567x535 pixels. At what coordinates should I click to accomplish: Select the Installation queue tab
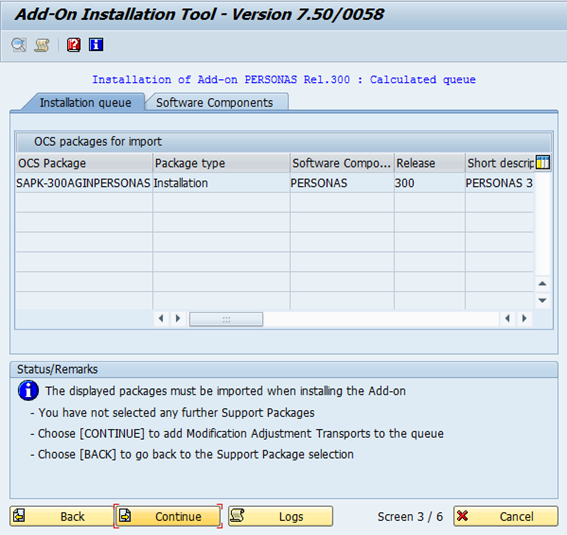click(x=85, y=103)
